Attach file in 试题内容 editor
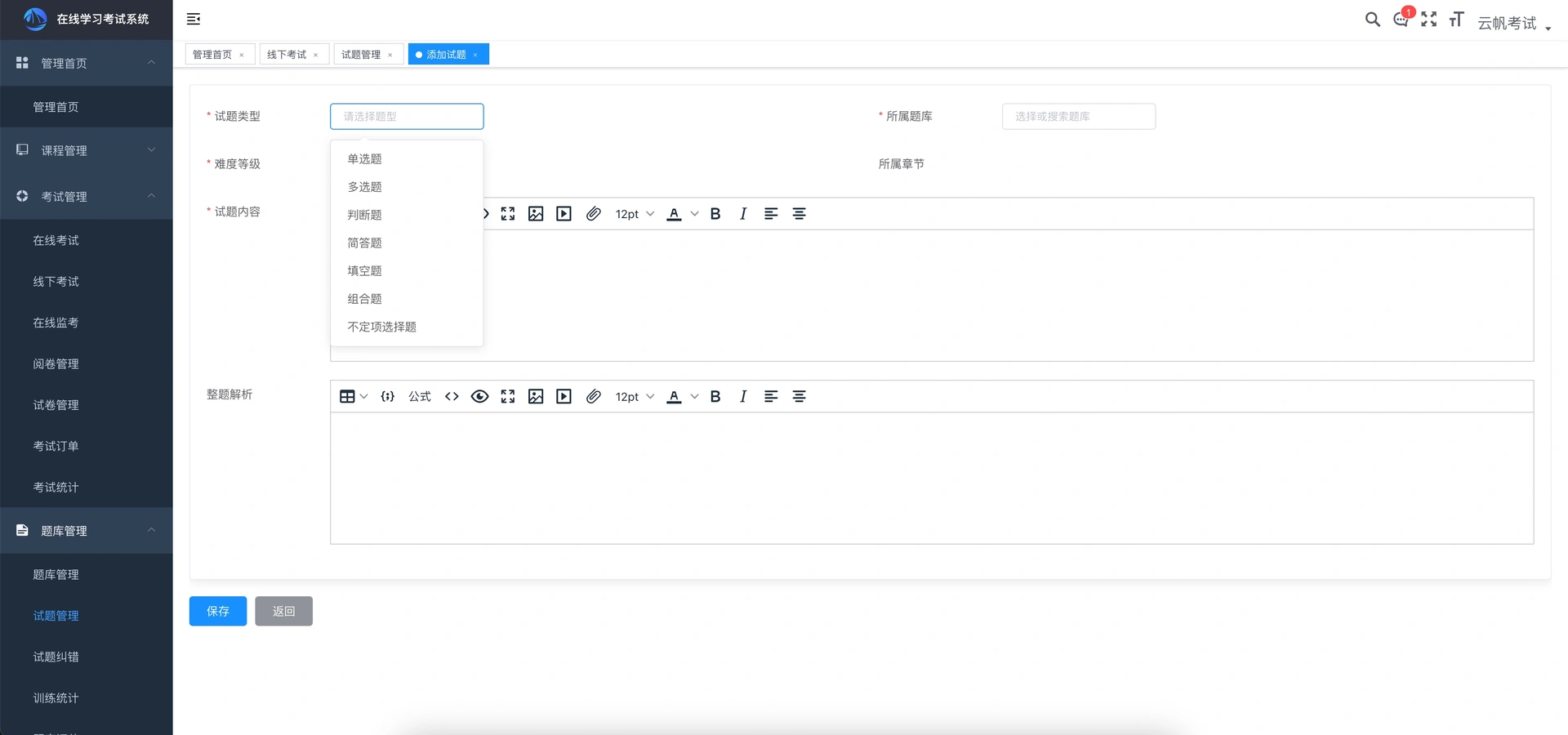 pyautogui.click(x=594, y=214)
